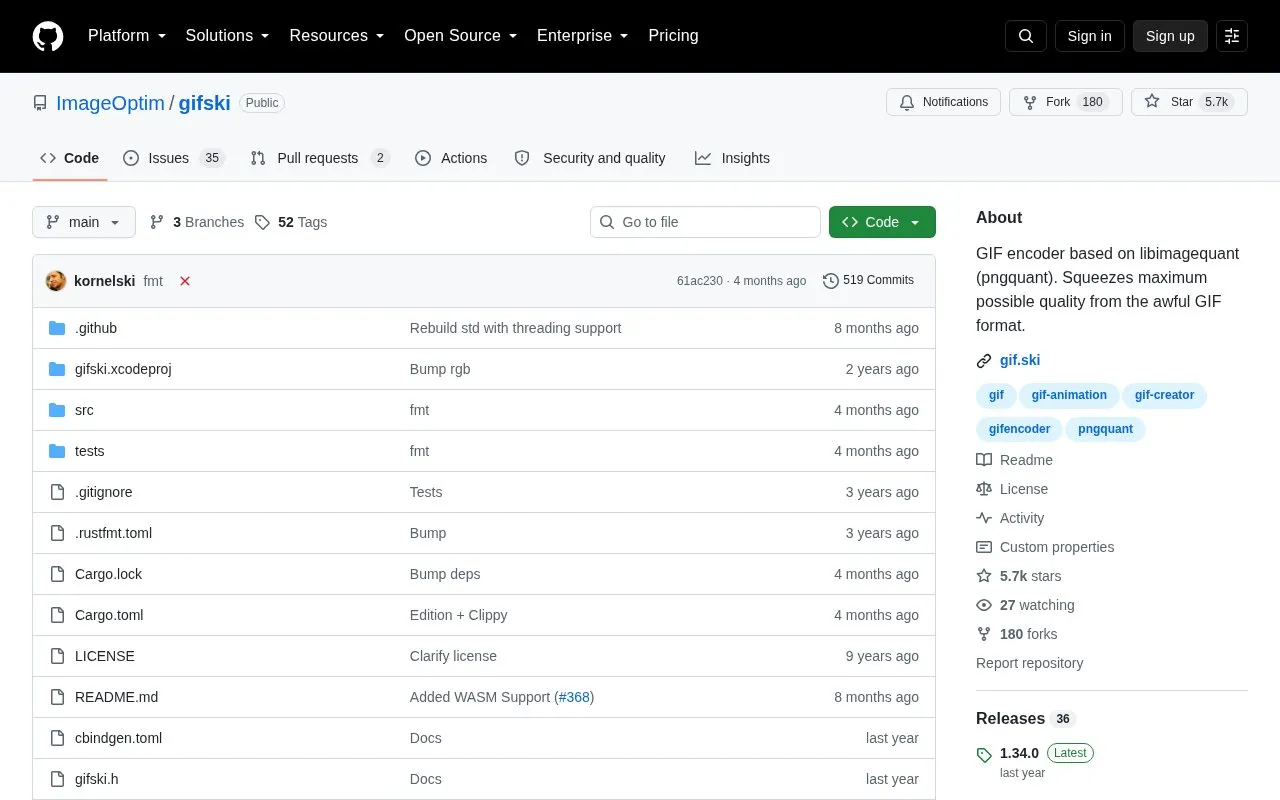Click the tag icon beside release 1.34.0
Screen dimensions: 1280x800
(984, 755)
